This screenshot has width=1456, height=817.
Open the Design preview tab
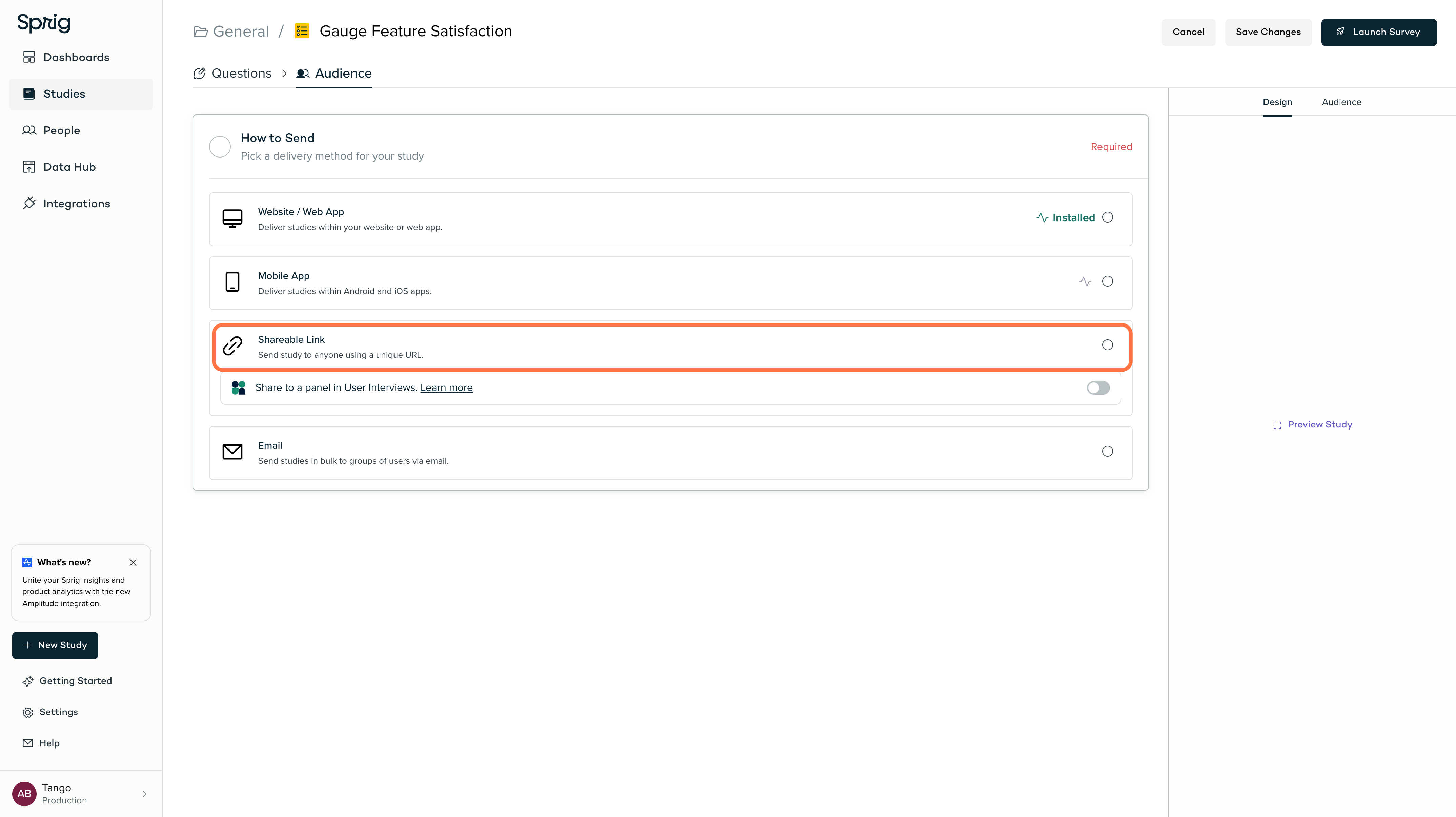tap(1277, 102)
